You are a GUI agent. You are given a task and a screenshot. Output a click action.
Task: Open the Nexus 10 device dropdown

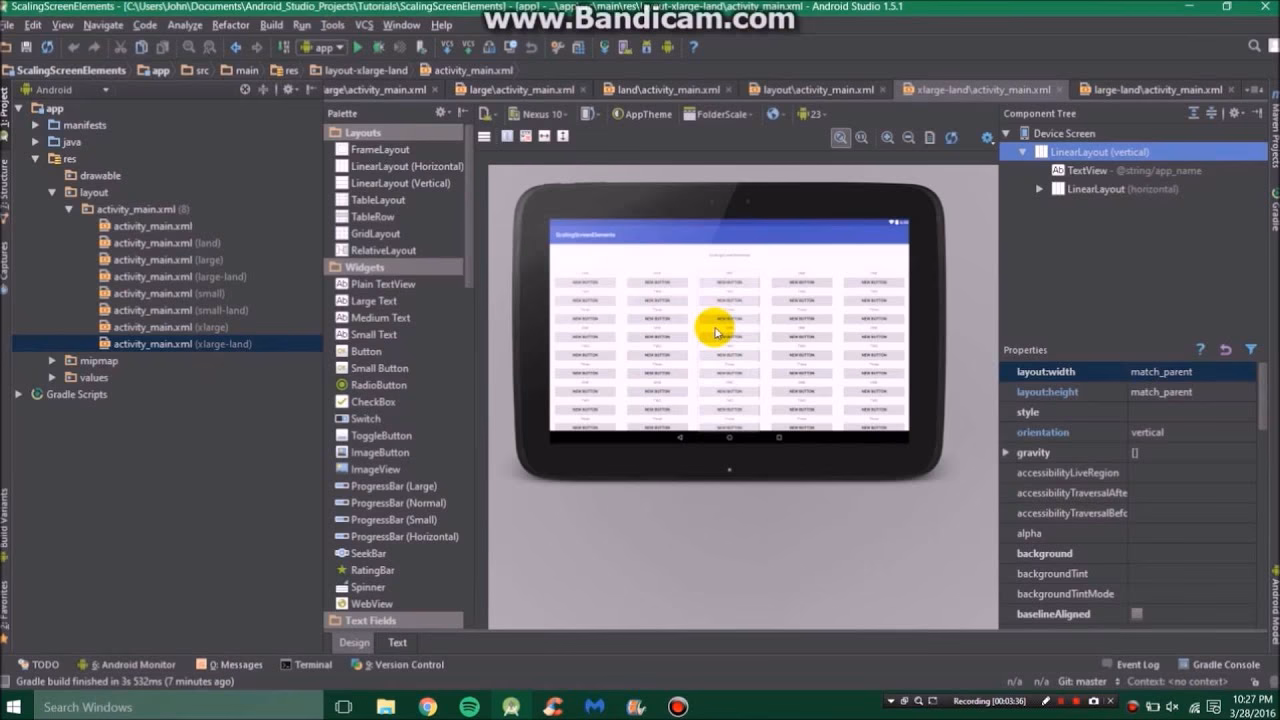pyautogui.click(x=543, y=114)
